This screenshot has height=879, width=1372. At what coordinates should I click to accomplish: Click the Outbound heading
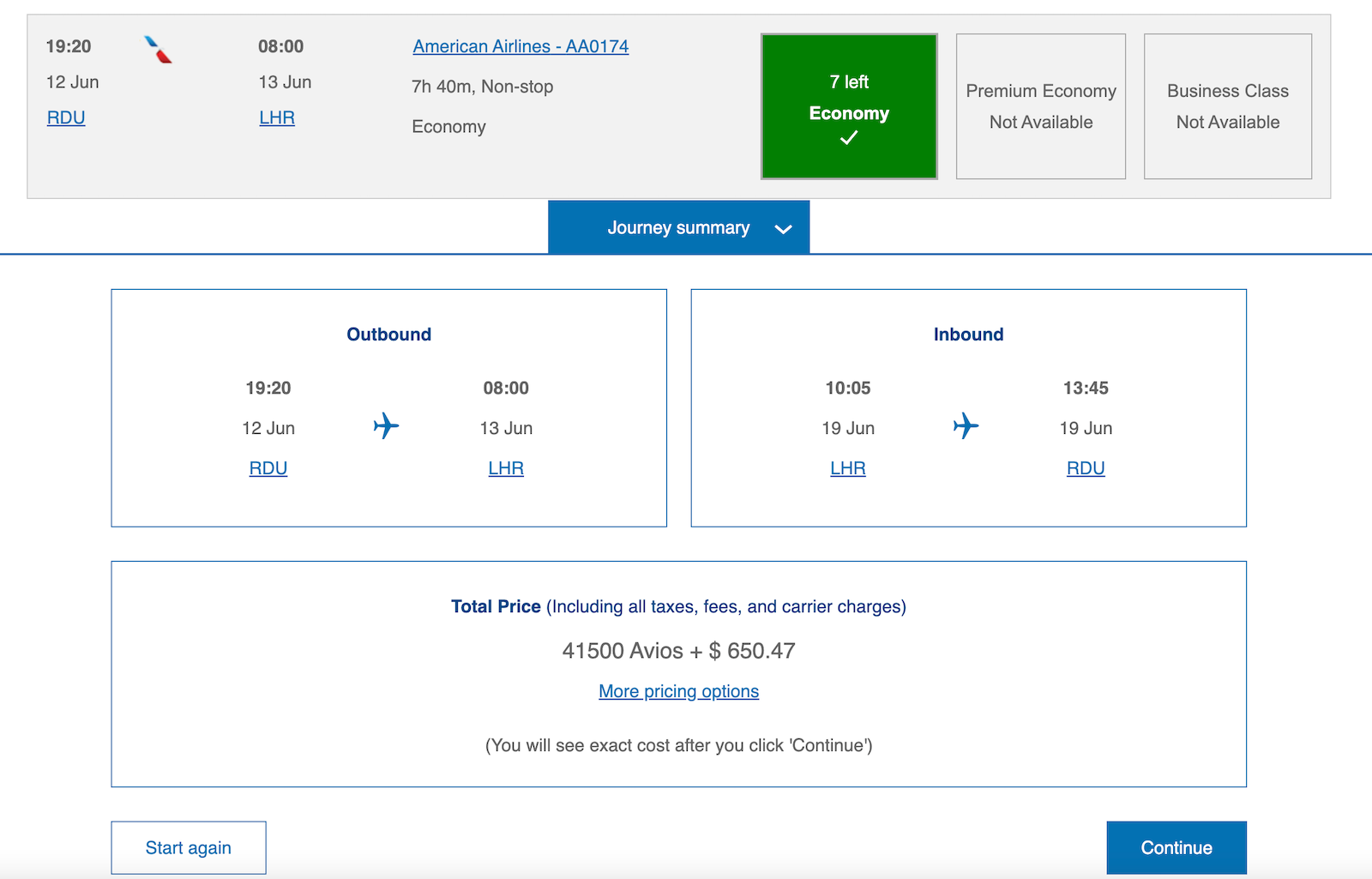(388, 334)
